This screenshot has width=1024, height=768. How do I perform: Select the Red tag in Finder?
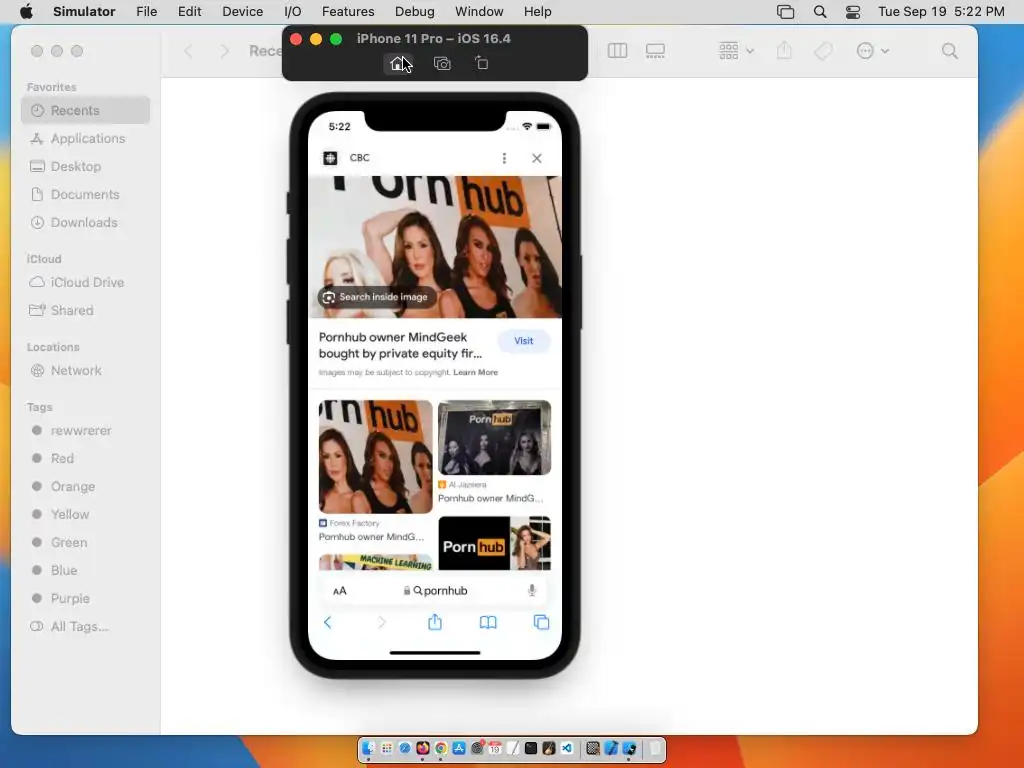86,458
